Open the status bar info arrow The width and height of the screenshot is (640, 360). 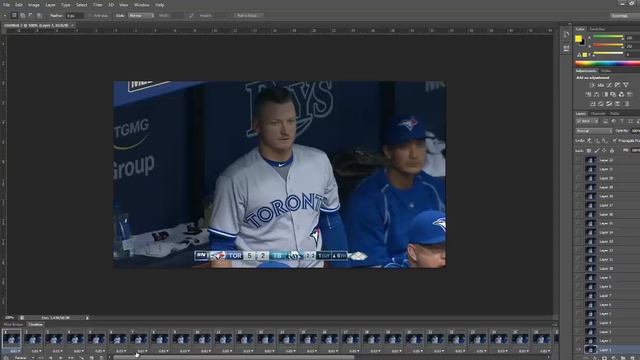pos(87,318)
